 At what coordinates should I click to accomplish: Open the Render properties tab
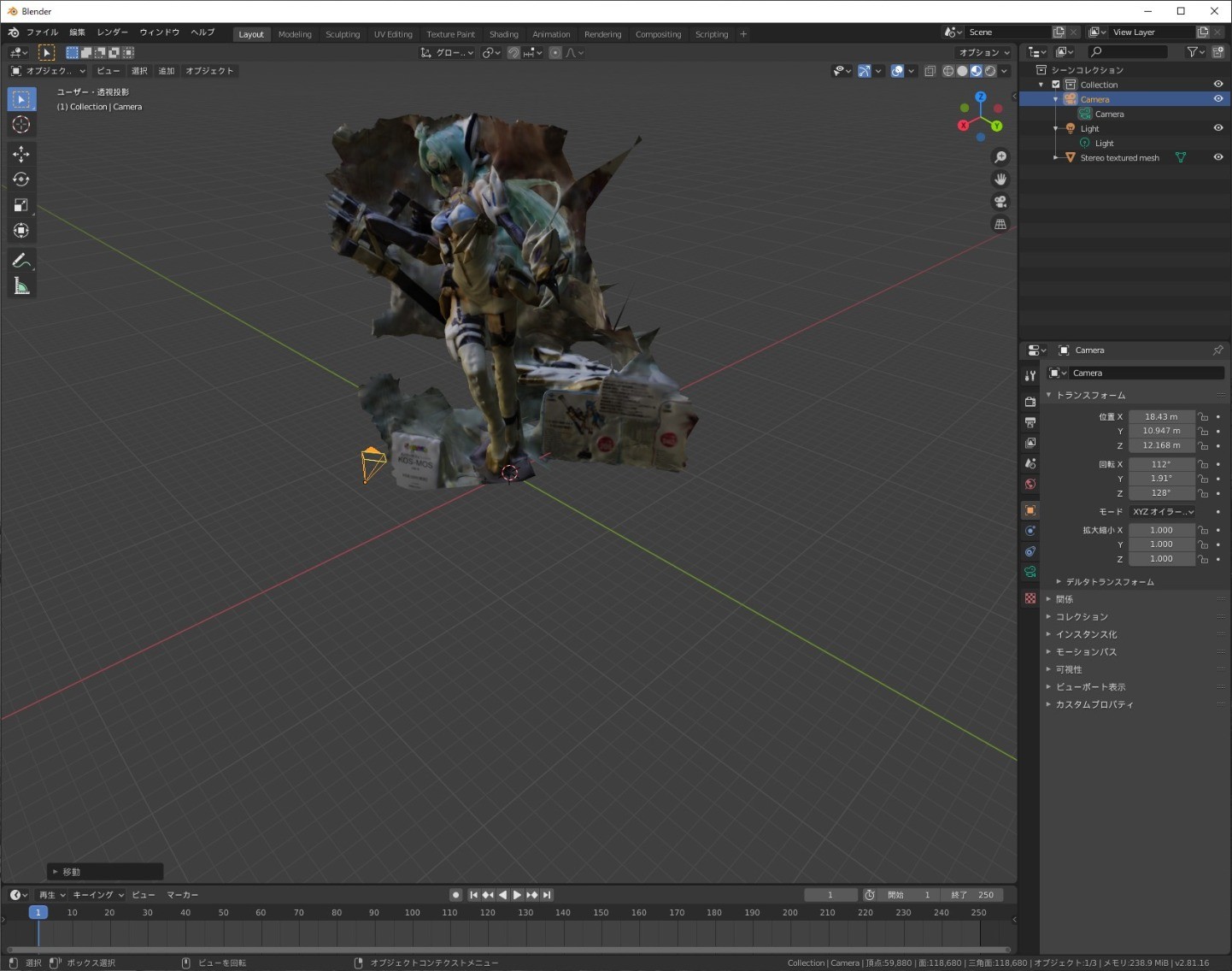tap(1030, 402)
